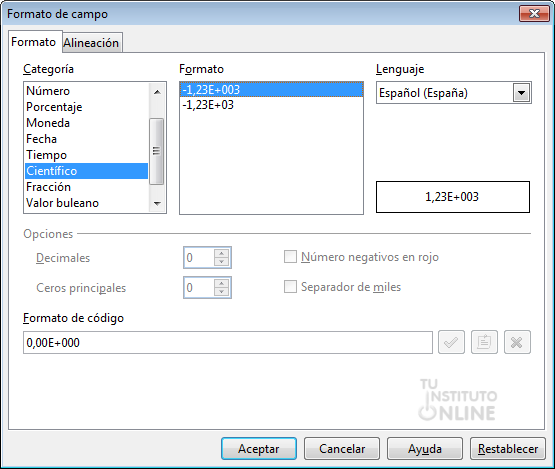Click the delete format X icon
This screenshot has width=555, height=469.
point(517,342)
